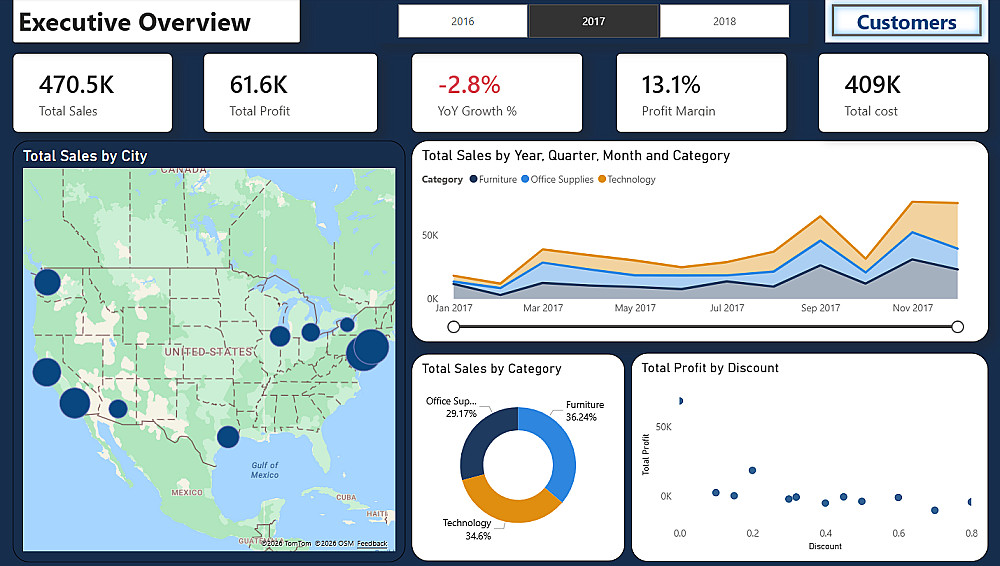The height and width of the screenshot is (566, 1000).
Task: Click the Feedback link on map
Action: 372,544
